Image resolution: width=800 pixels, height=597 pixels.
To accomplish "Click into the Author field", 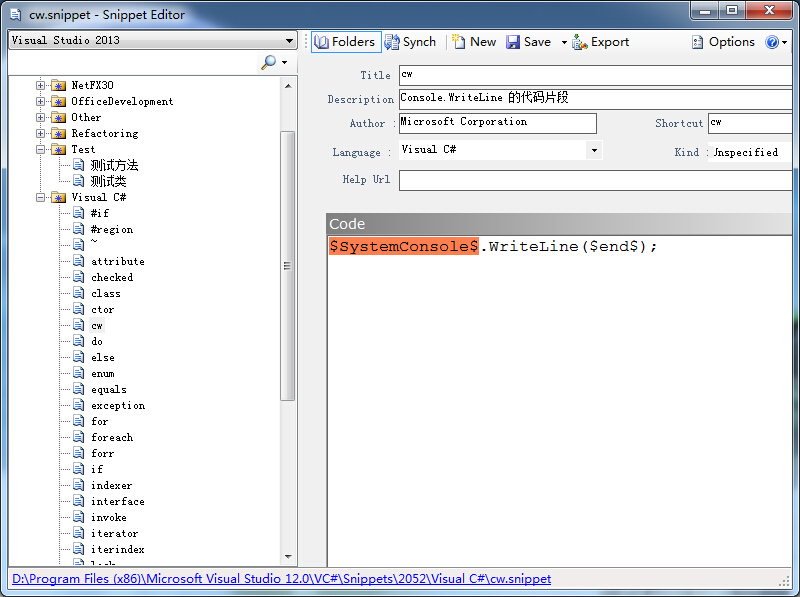I will (x=497, y=123).
